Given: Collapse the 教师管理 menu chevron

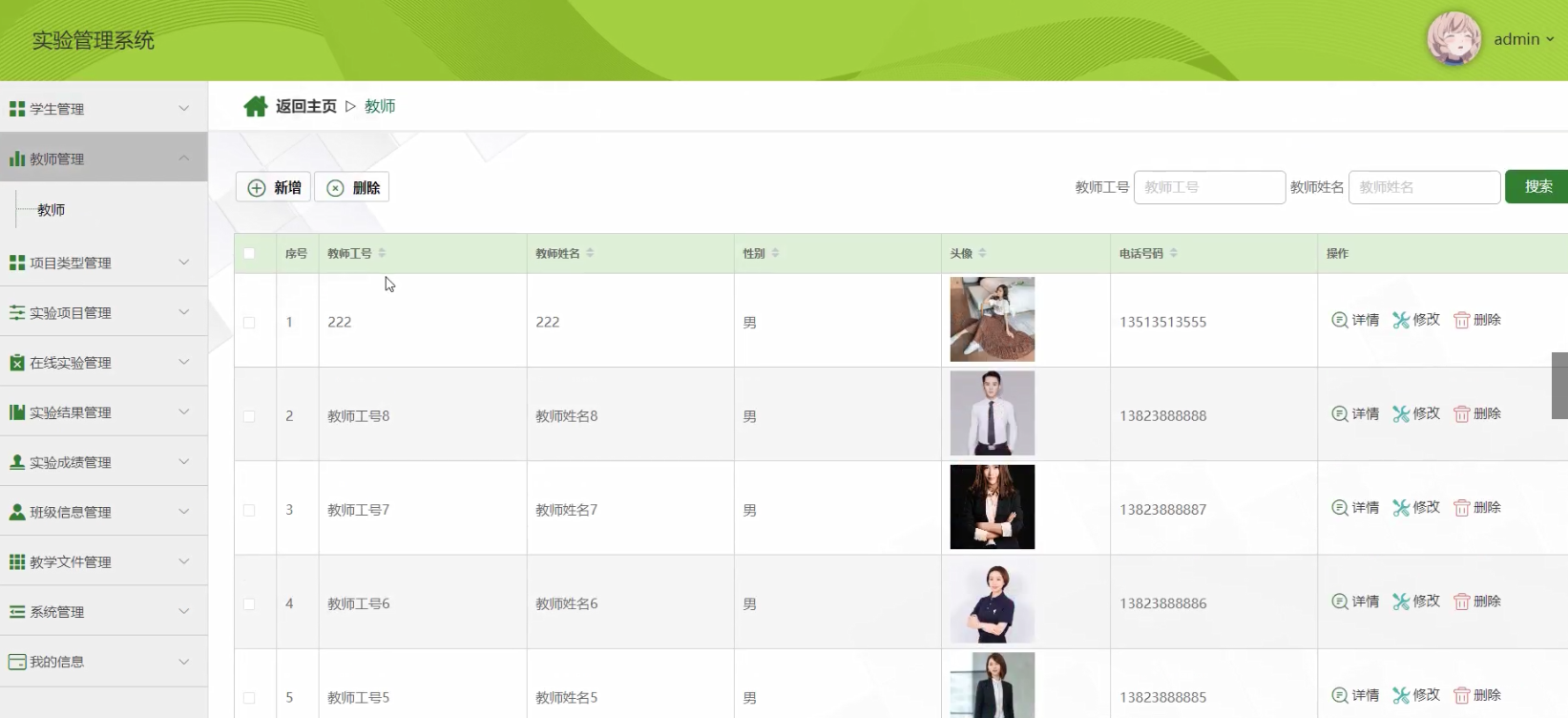Looking at the screenshot, I should [x=184, y=158].
